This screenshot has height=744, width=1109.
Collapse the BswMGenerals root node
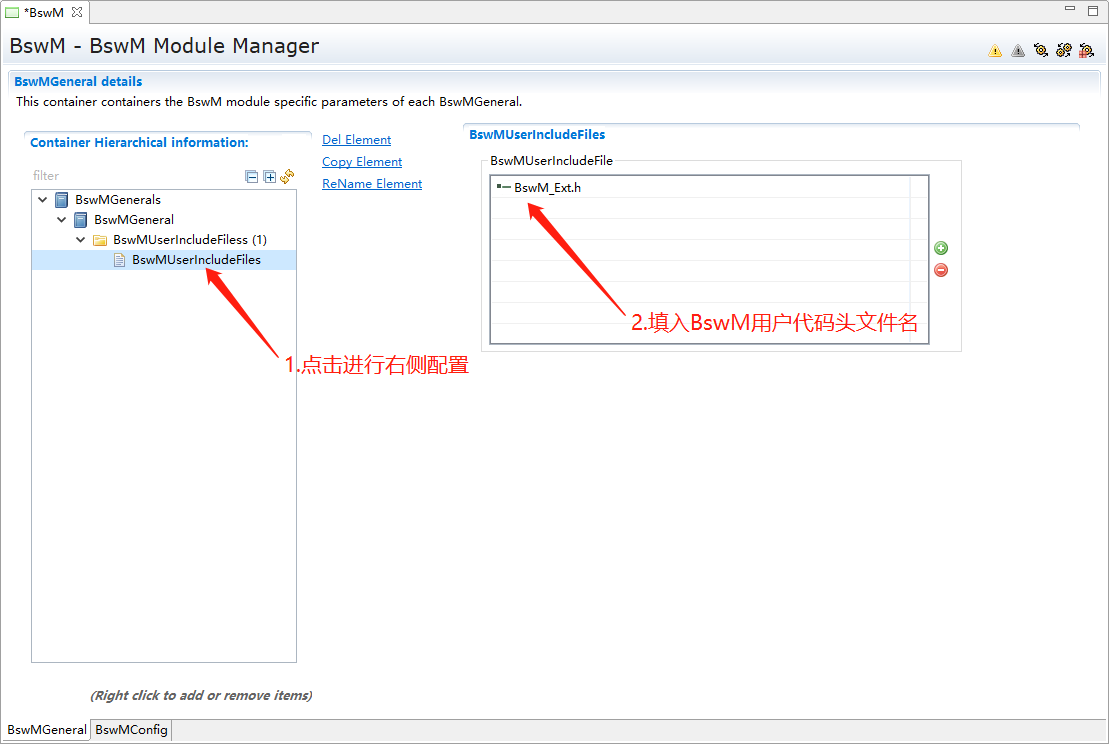point(43,200)
